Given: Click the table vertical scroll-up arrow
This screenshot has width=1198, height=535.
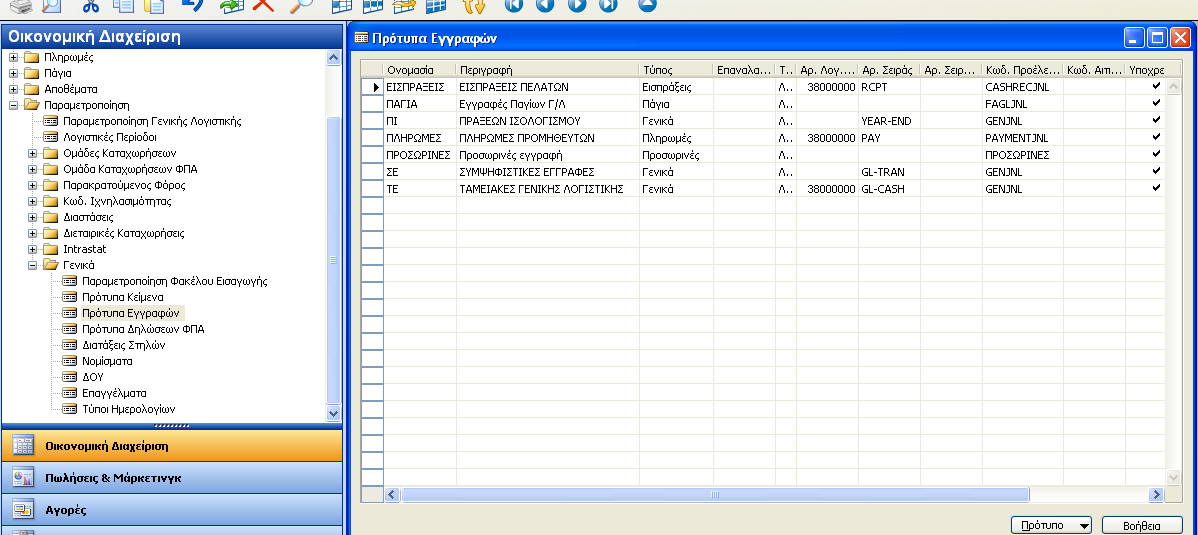Looking at the screenshot, I should click(x=1174, y=87).
